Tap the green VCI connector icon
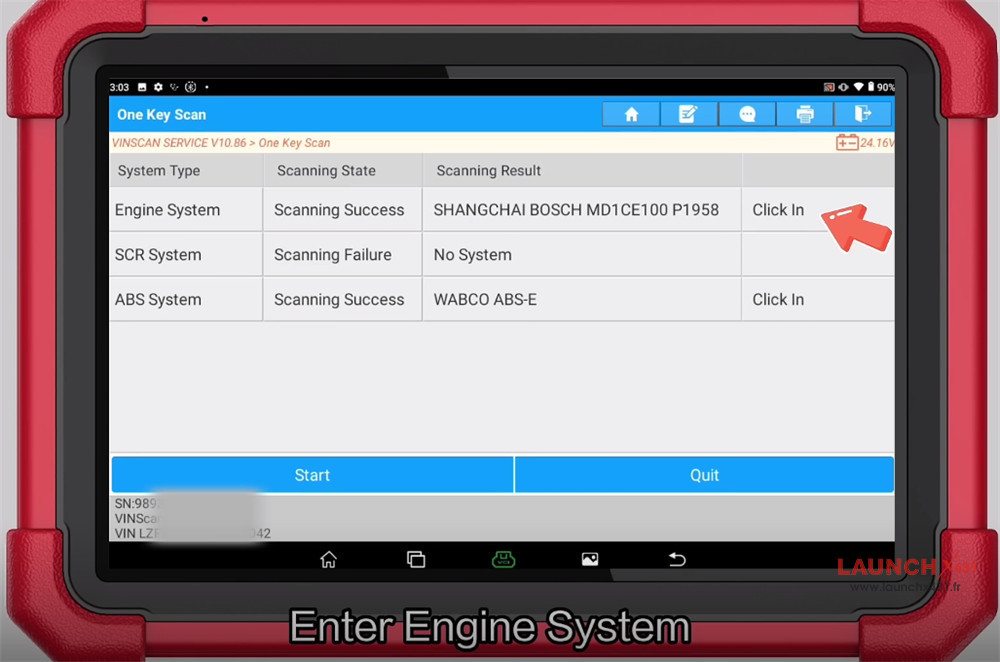The width and height of the screenshot is (1000, 662). pos(503,559)
